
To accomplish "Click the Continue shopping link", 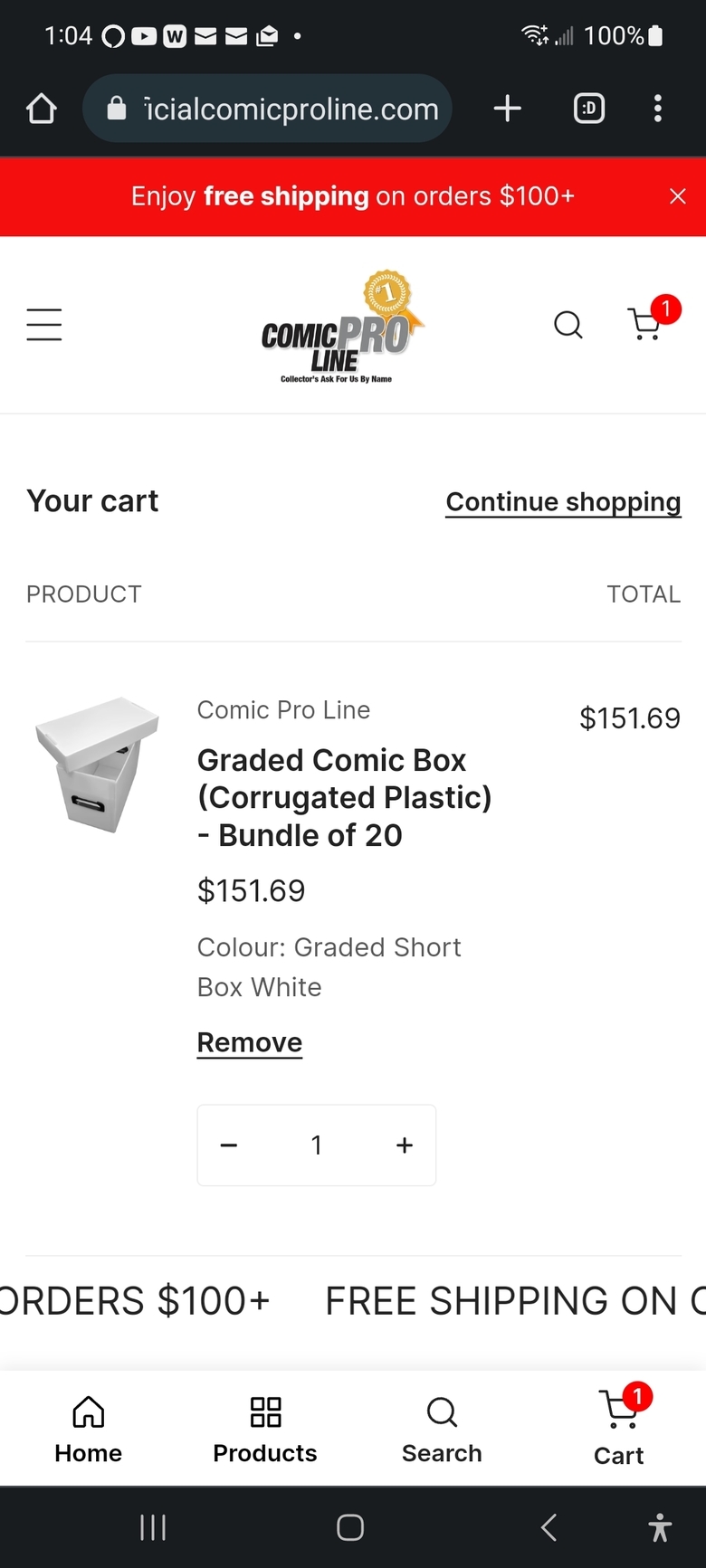I will [x=563, y=502].
